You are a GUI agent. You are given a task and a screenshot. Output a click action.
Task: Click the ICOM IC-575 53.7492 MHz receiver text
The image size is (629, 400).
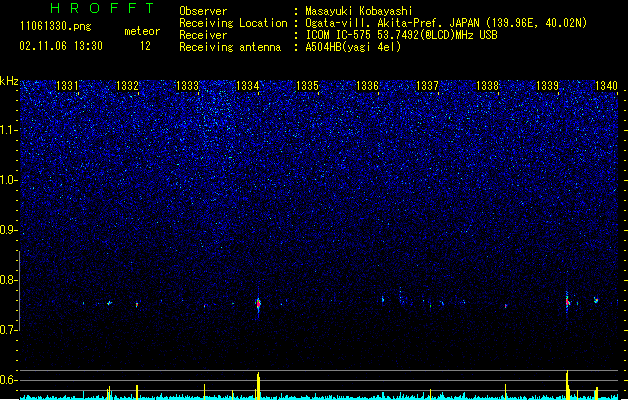[402, 35]
